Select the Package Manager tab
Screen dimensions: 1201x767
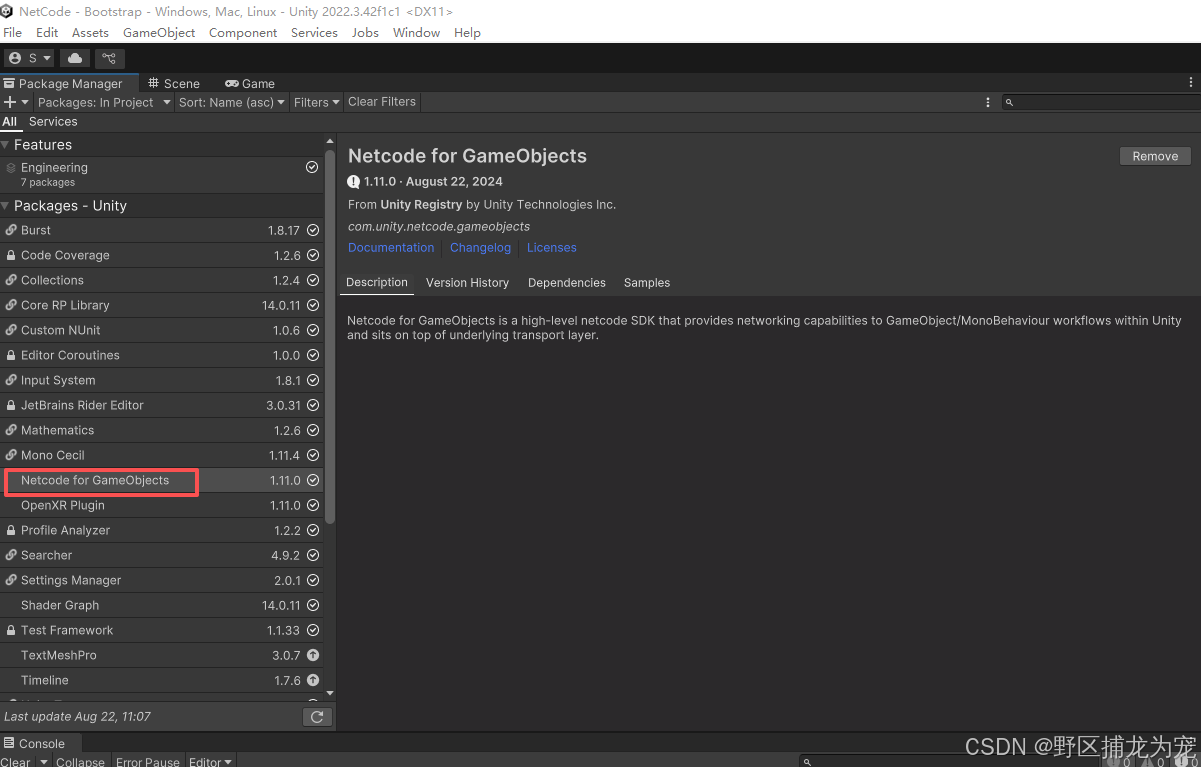(63, 84)
